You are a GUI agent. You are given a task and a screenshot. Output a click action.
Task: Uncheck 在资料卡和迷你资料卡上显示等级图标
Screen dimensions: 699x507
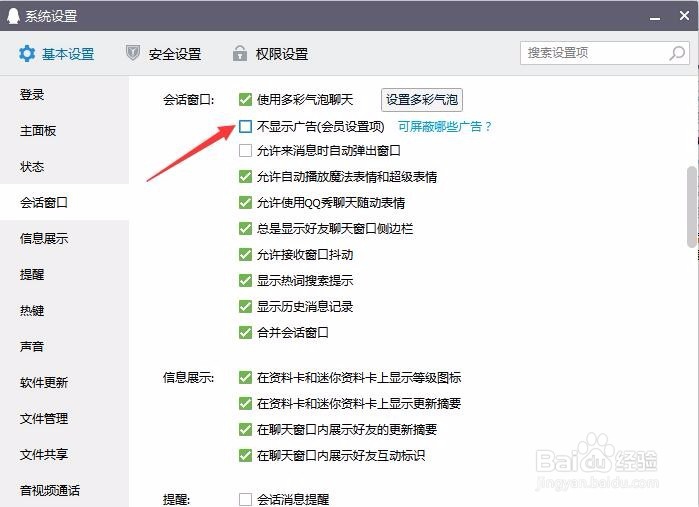click(x=245, y=378)
